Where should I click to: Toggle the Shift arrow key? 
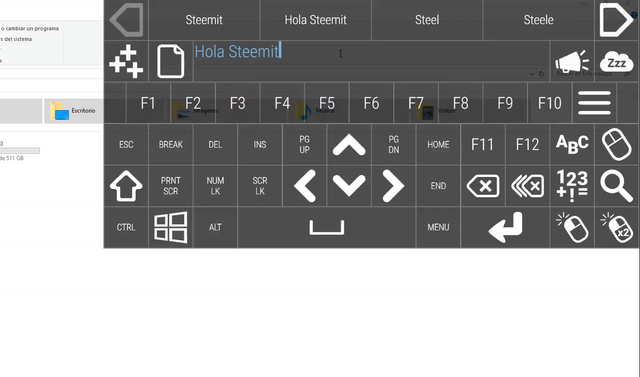(126, 186)
